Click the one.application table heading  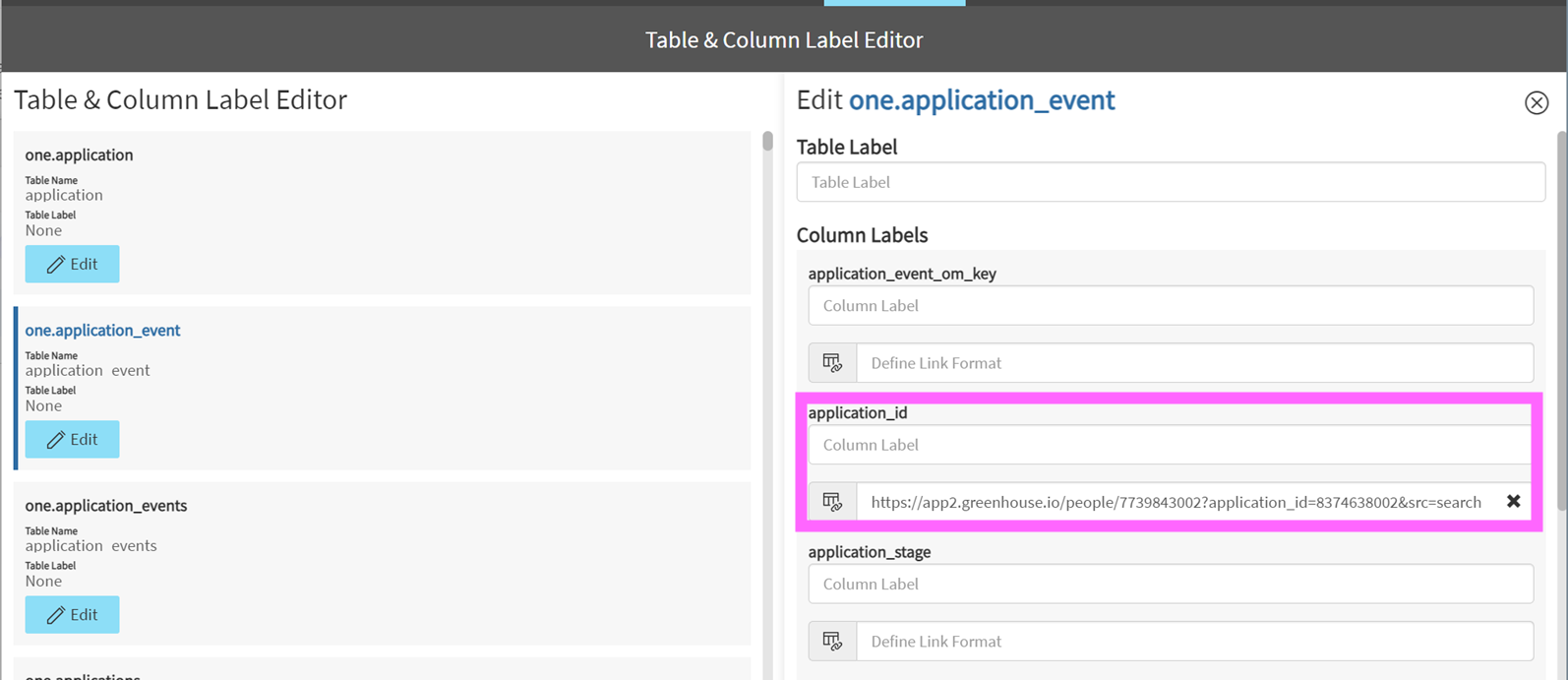click(x=79, y=155)
